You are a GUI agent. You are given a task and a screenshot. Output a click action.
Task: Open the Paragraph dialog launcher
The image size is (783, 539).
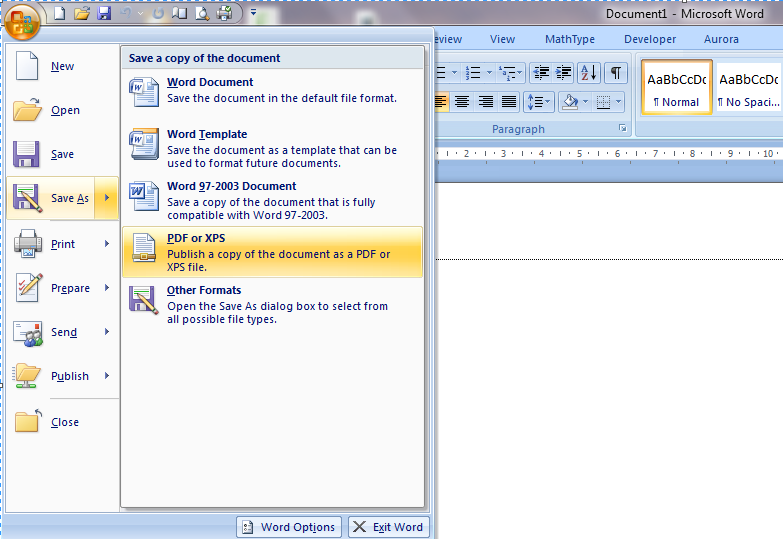point(623,128)
